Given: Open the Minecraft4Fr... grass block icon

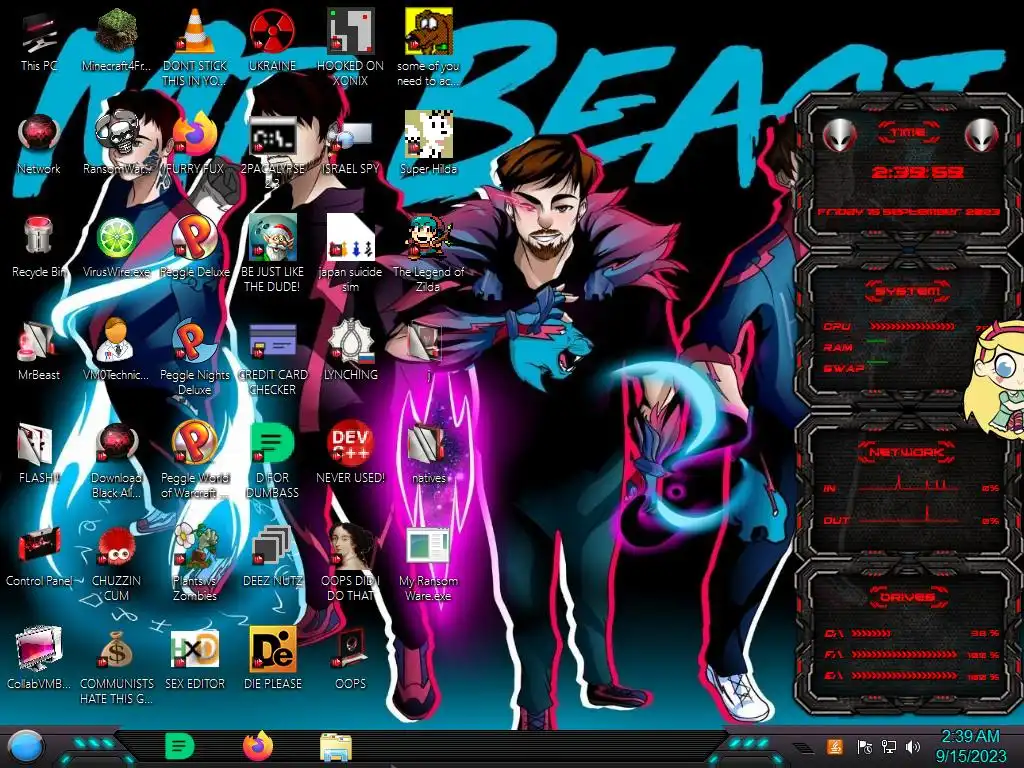Looking at the screenshot, I should (x=116, y=31).
